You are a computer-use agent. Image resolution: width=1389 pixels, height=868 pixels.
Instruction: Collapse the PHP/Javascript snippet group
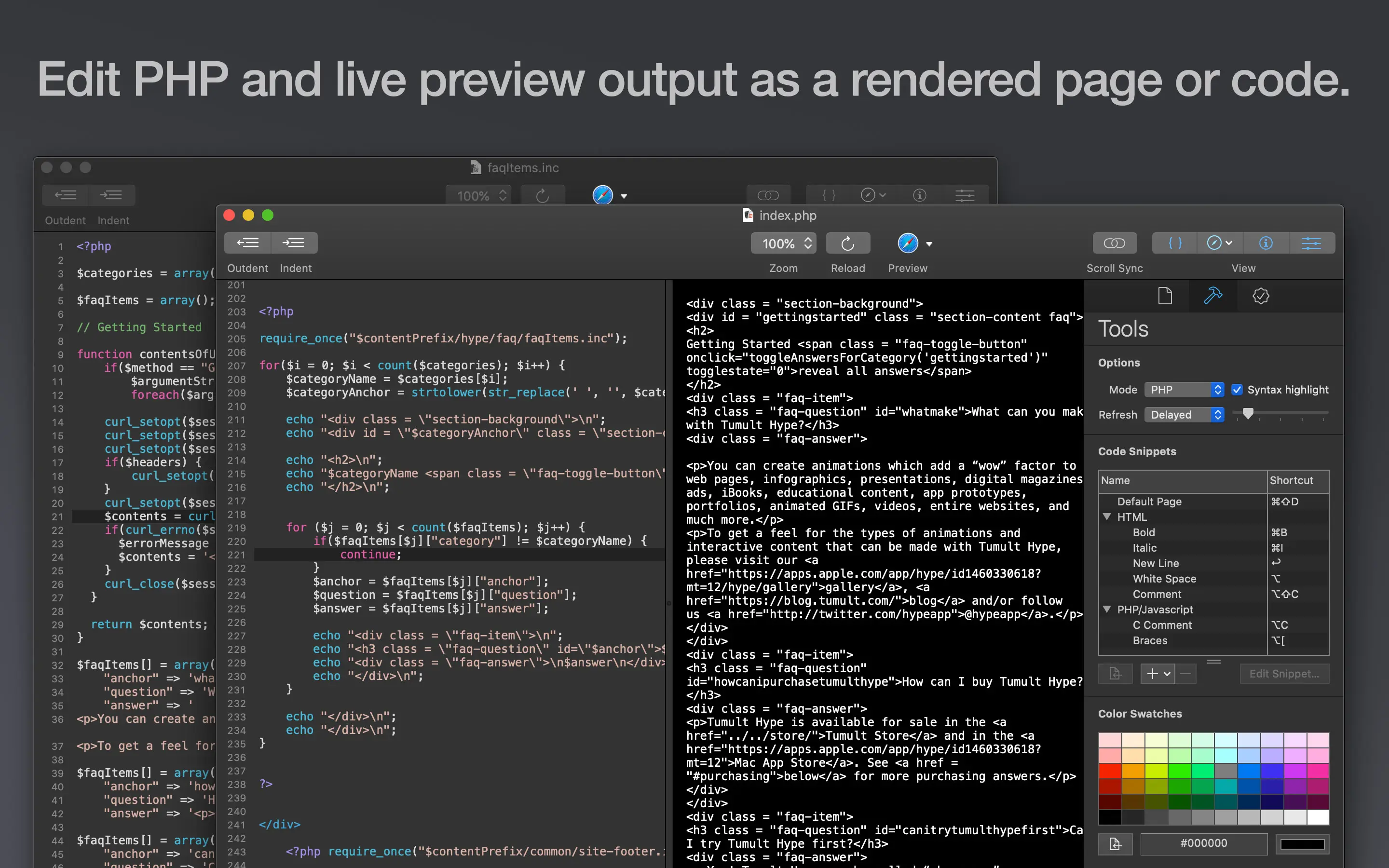tap(1106, 610)
